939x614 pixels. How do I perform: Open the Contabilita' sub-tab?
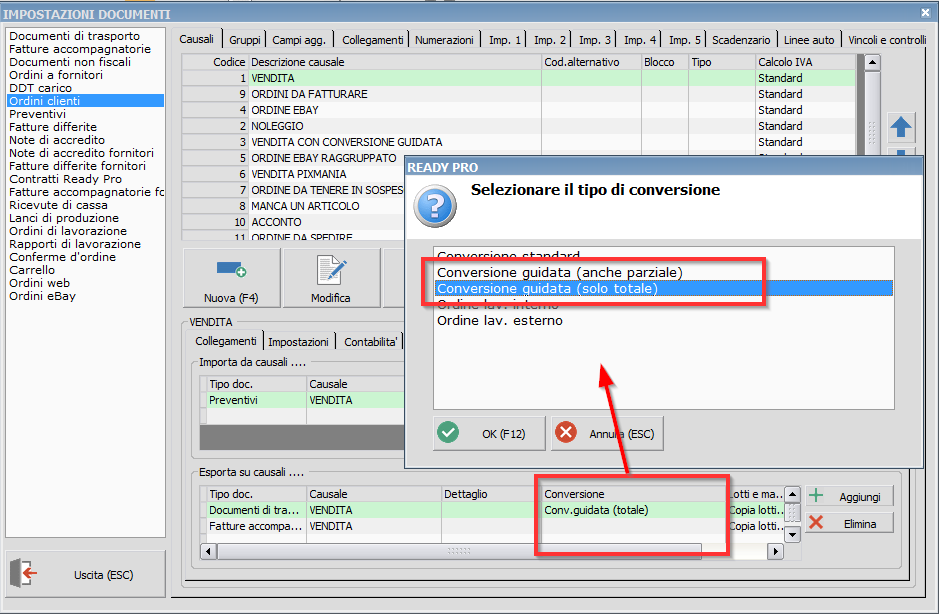(370, 341)
